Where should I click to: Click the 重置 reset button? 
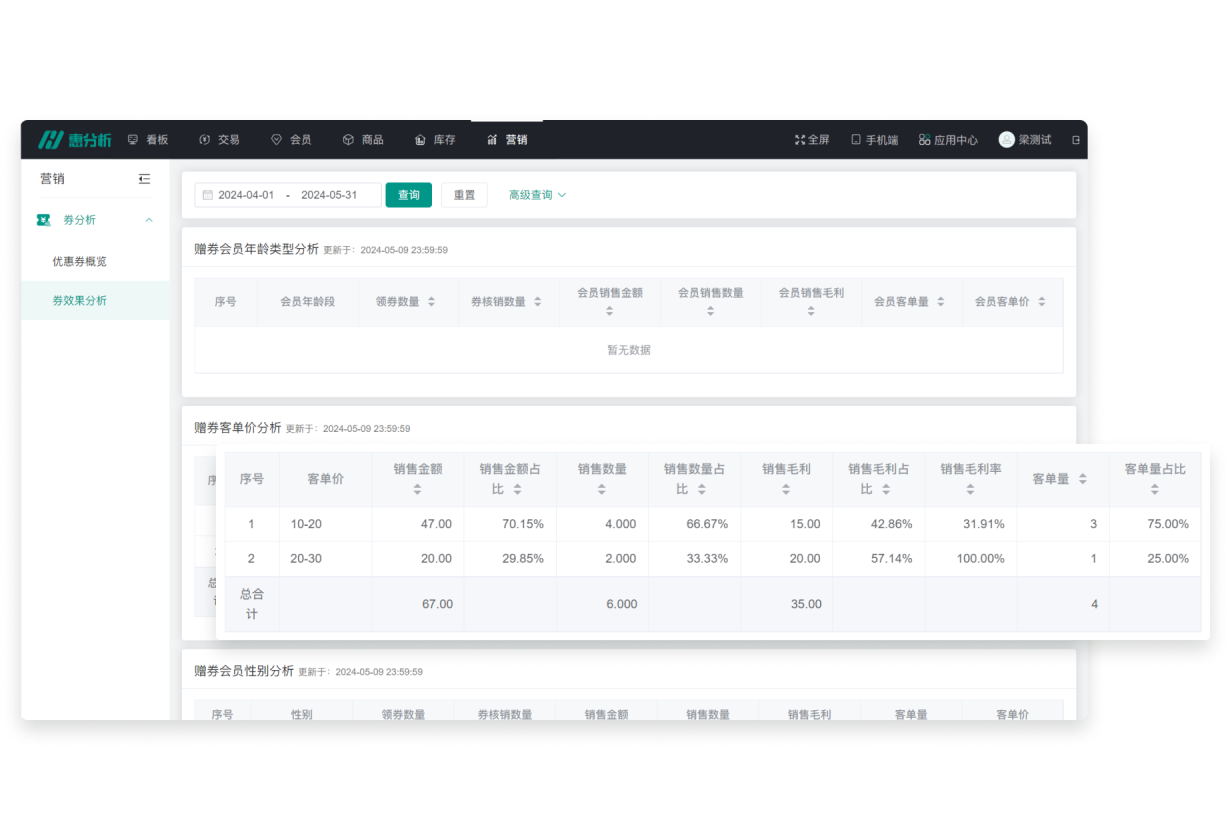464,195
